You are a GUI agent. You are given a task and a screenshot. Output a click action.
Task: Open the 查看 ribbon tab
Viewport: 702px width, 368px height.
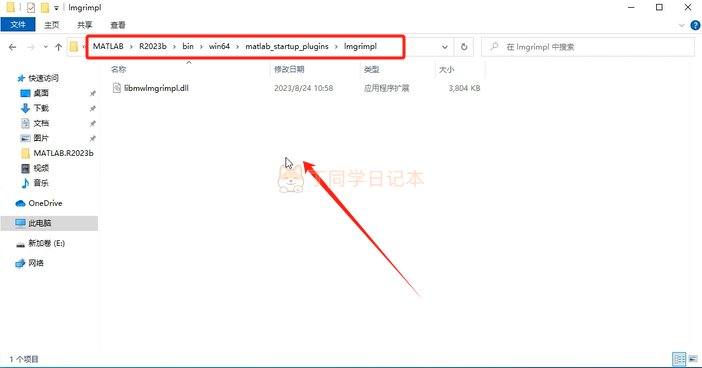click(x=118, y=25)
